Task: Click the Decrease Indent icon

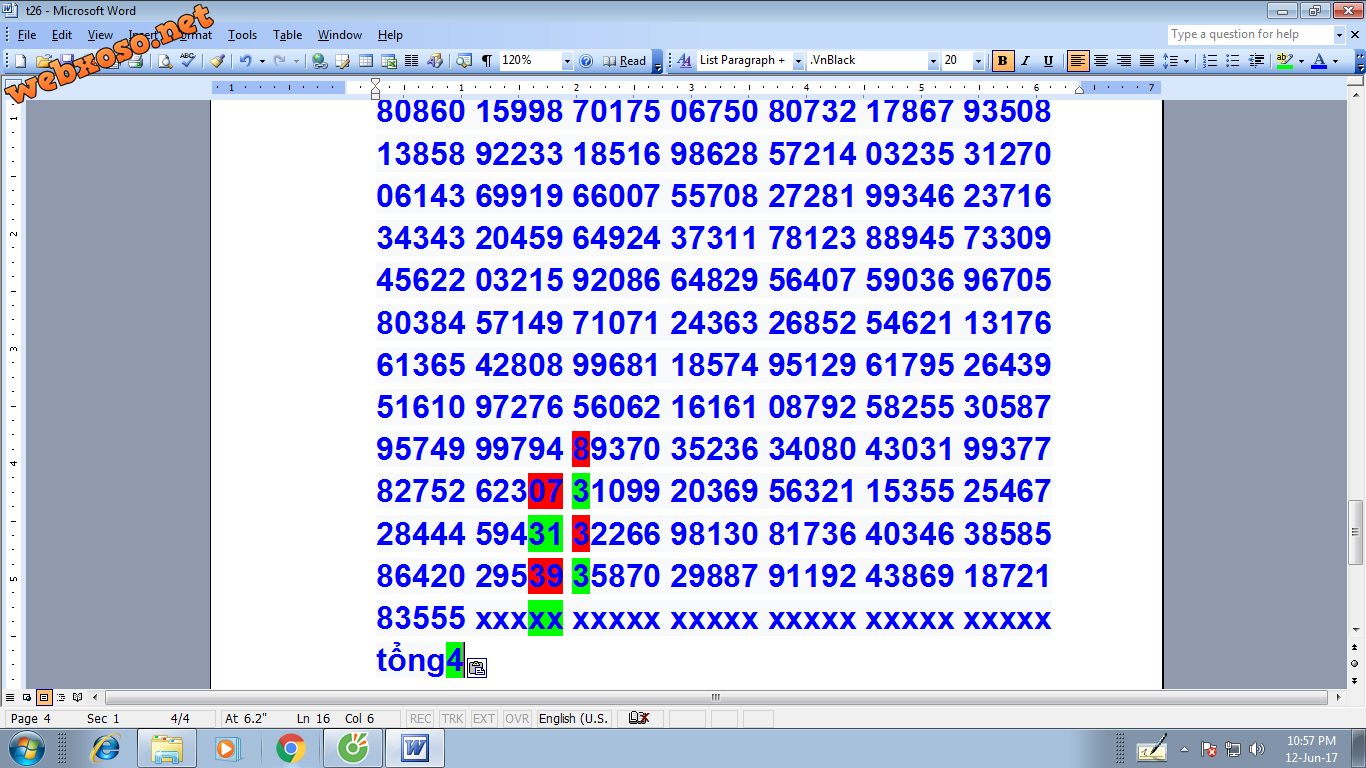Action: tap(1256, 61)
